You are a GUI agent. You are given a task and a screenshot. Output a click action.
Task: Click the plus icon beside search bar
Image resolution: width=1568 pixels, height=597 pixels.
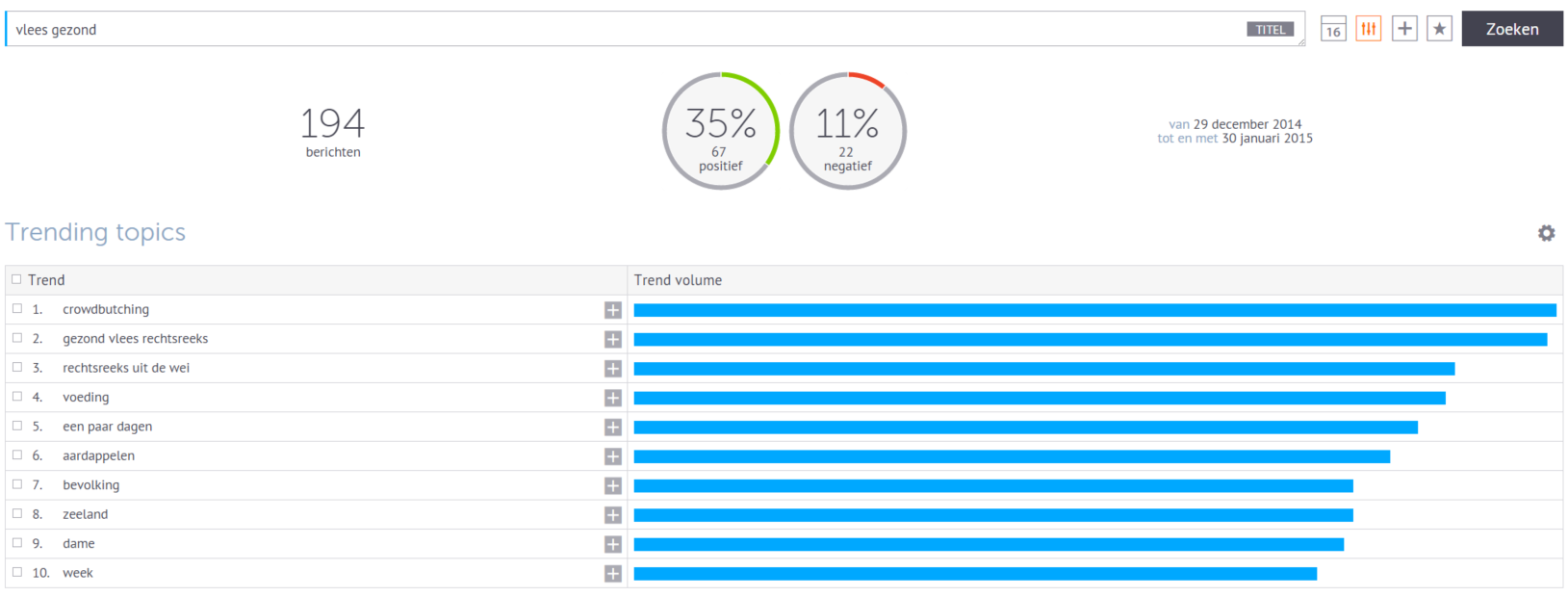[x=1404, y=29]
